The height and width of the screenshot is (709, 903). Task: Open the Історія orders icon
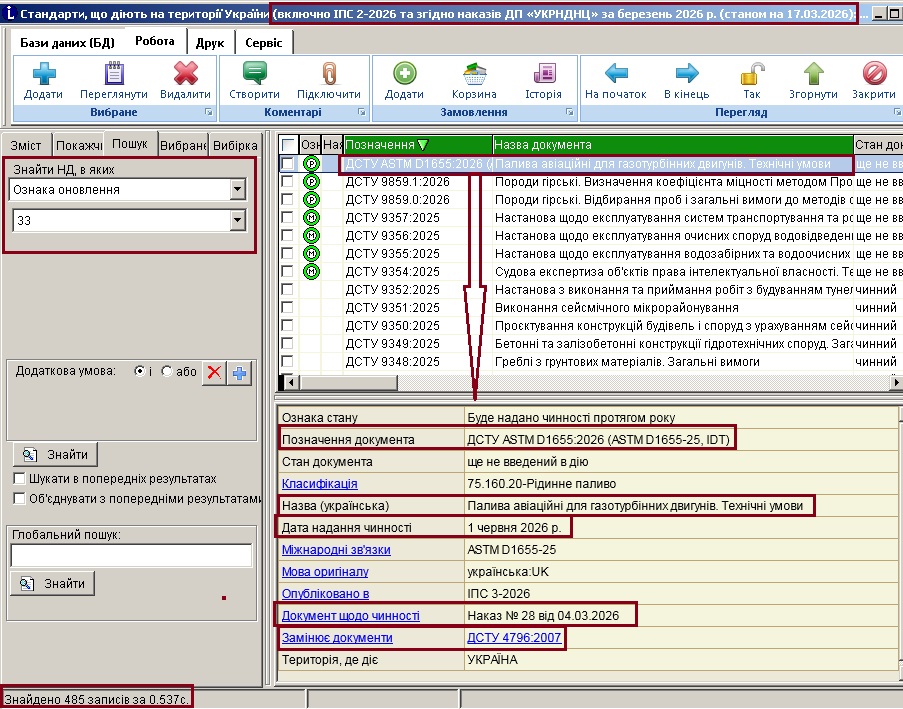(543, 74)
